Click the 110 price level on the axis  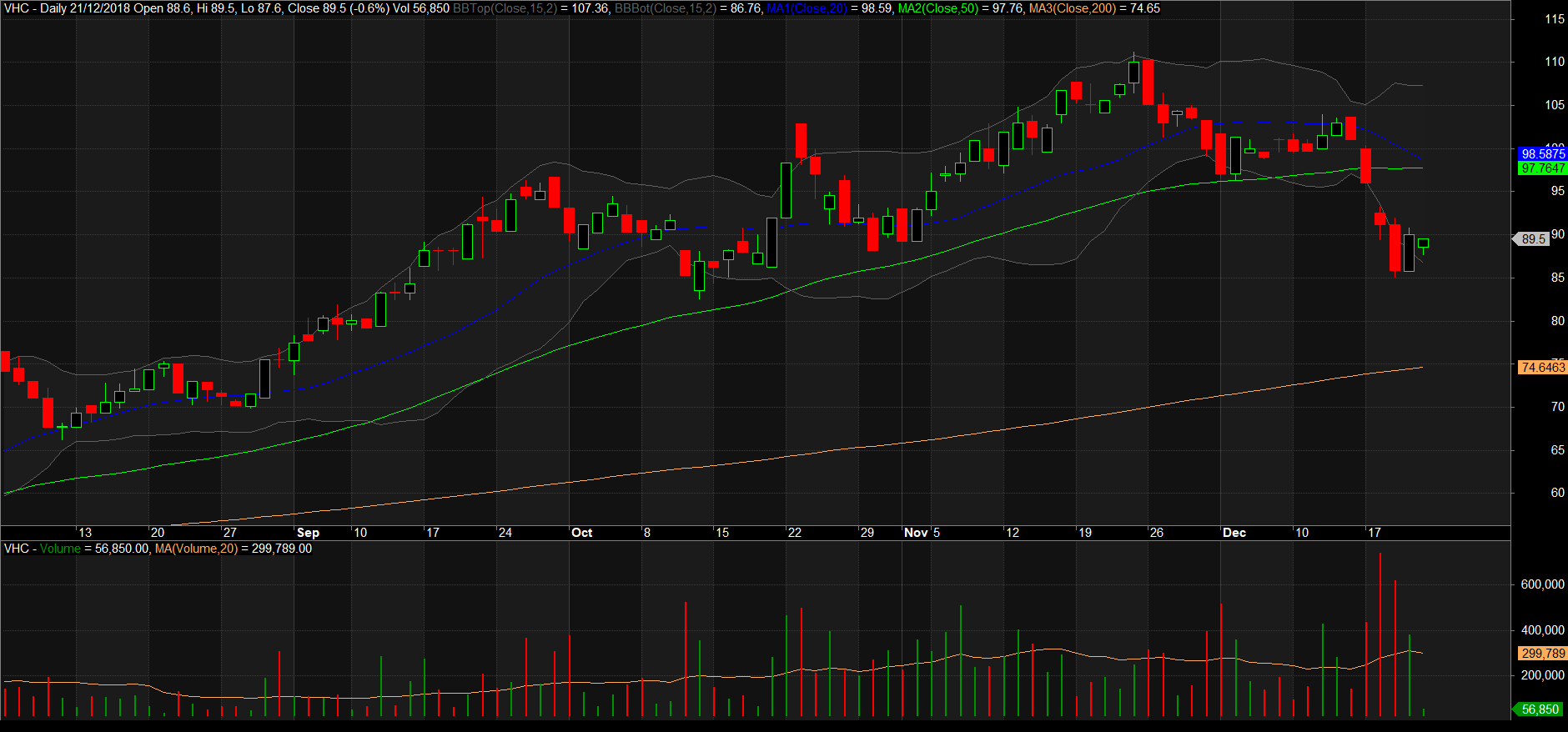1554,62
